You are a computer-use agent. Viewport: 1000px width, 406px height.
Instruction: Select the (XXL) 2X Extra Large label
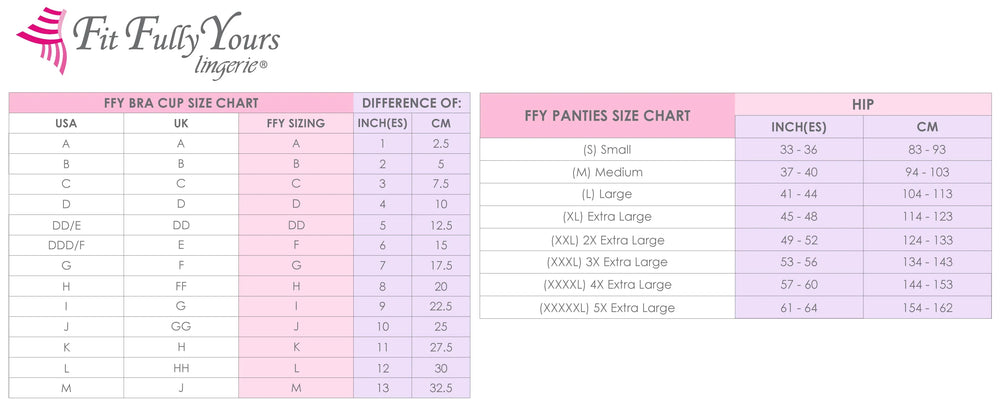pos(607,240)
